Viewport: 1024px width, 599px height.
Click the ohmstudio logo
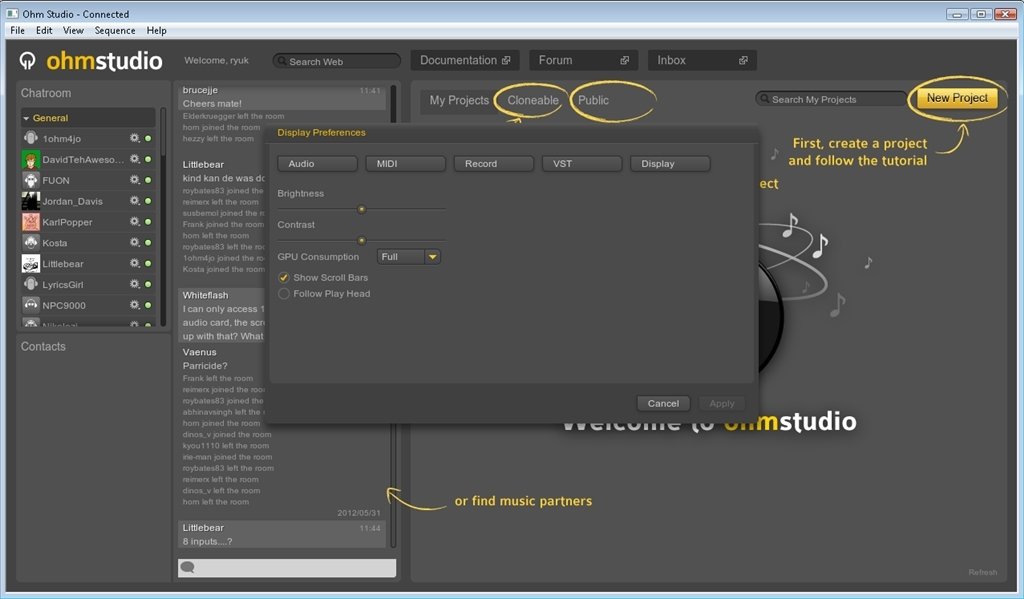tap(91, 61)
